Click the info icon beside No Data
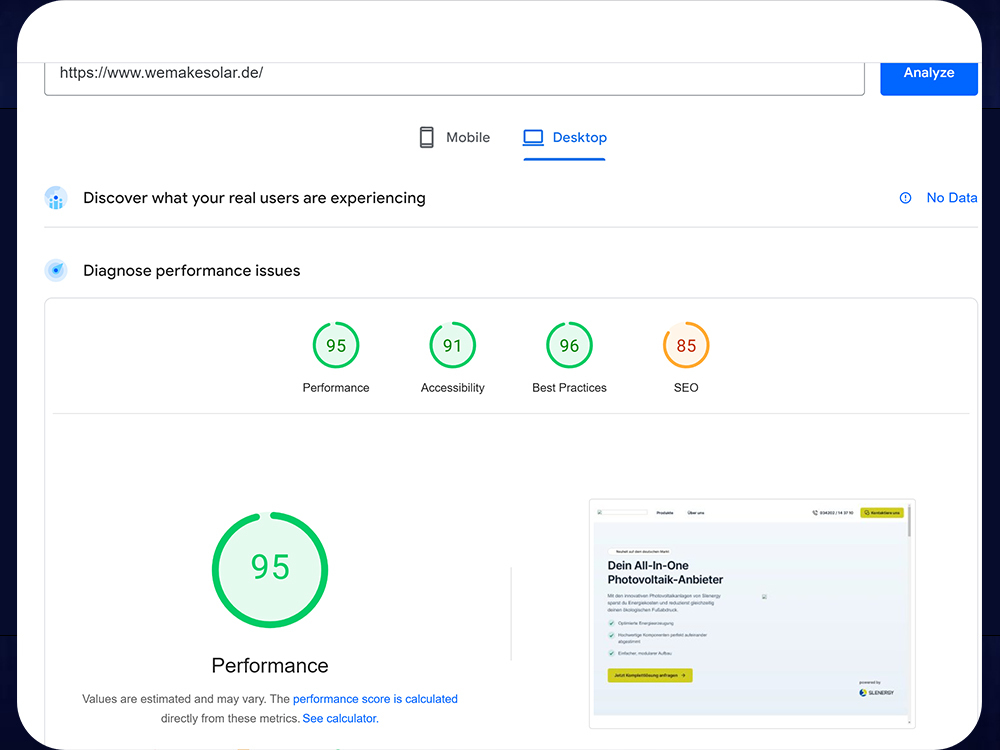This screenshot has width=1000, height=750. click(906, 198)
